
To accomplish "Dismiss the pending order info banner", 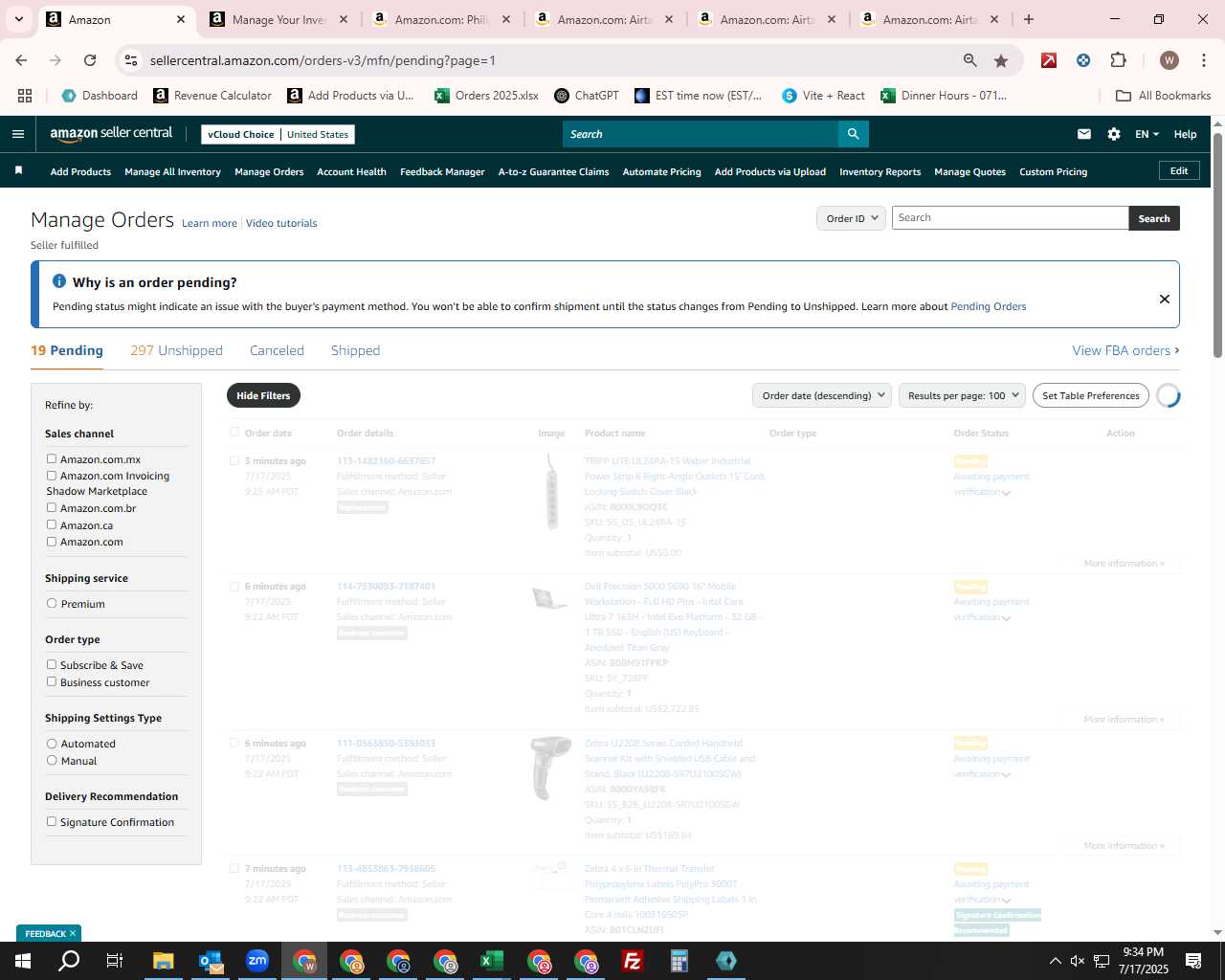I will click(1165, 299).
